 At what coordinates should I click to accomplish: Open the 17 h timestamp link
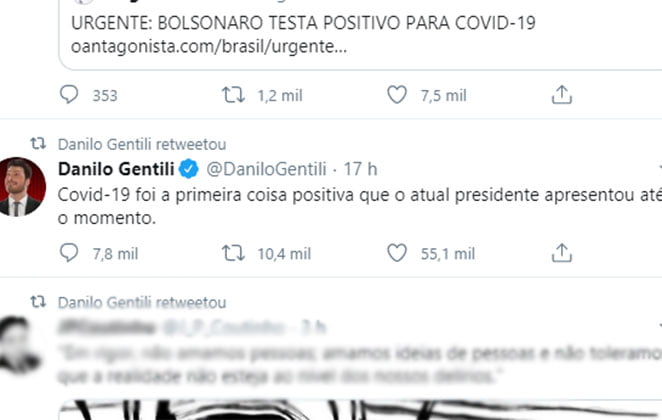360,169
